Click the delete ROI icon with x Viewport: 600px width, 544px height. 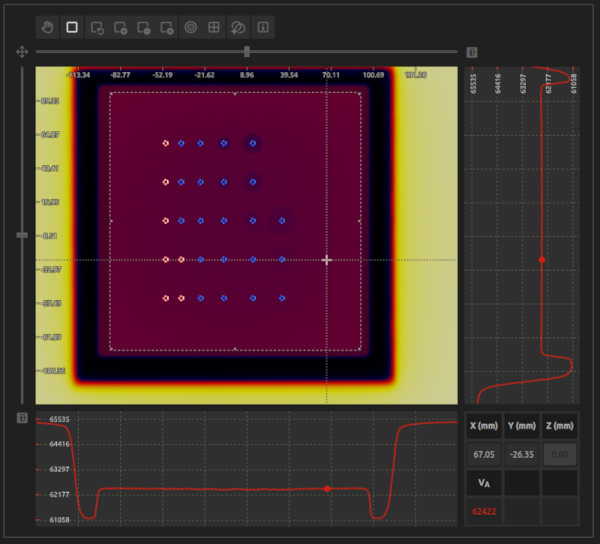coord(167,28)
